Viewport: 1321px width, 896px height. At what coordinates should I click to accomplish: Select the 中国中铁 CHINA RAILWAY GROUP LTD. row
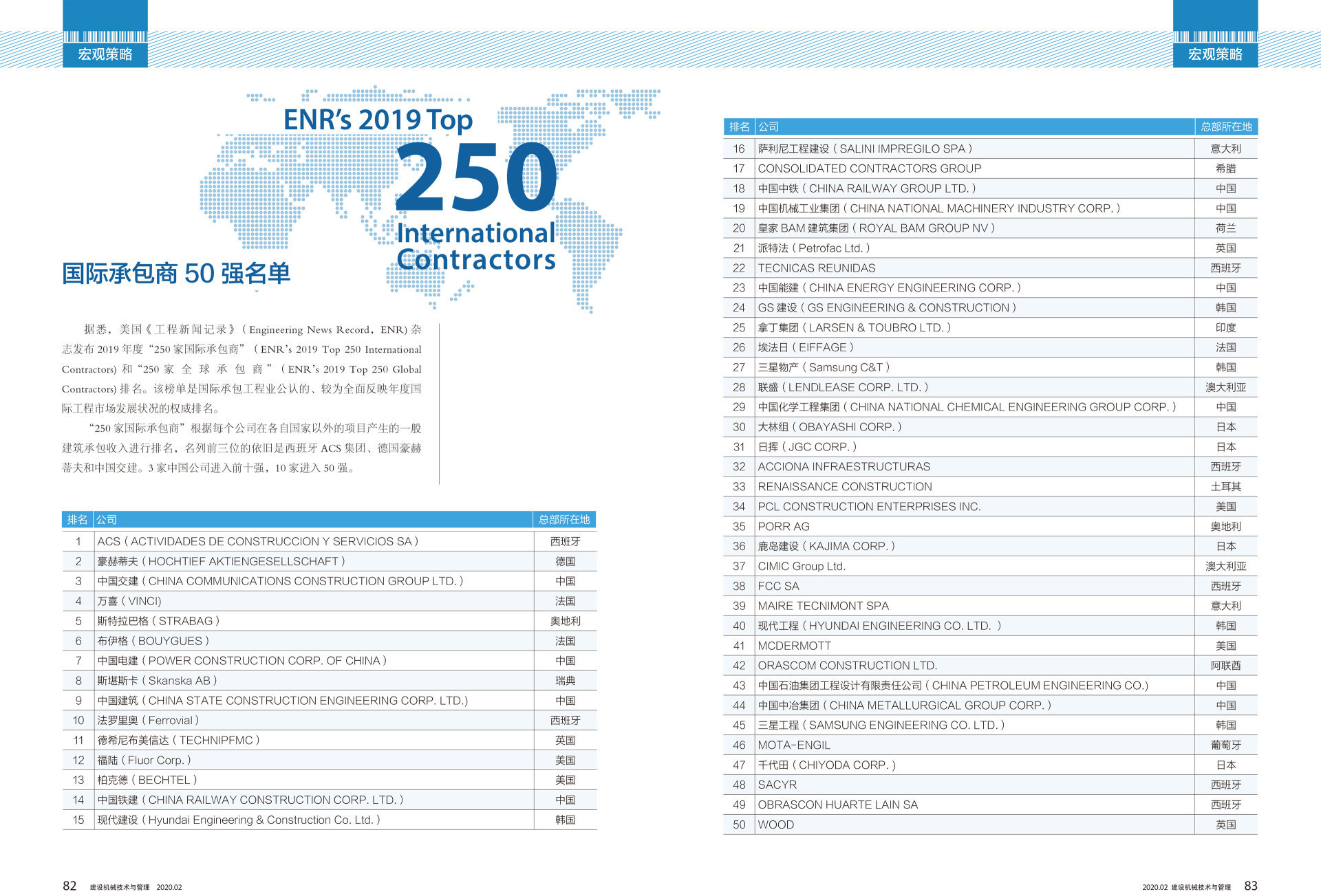(x=990, y=188)
